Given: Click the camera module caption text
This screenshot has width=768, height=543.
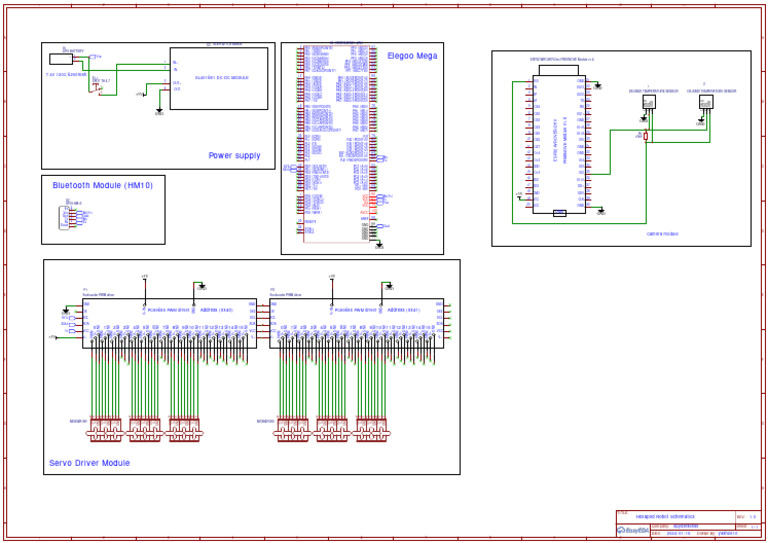Looking at the screenshot, I should tap(662, 233).
